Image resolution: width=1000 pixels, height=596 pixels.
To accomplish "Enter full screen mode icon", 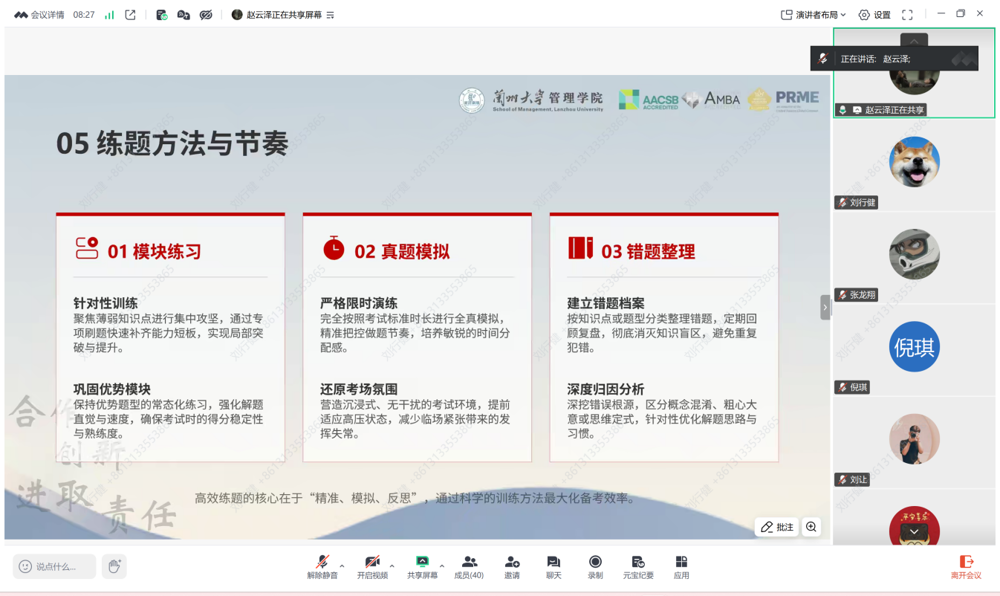I will click(908, 15).
